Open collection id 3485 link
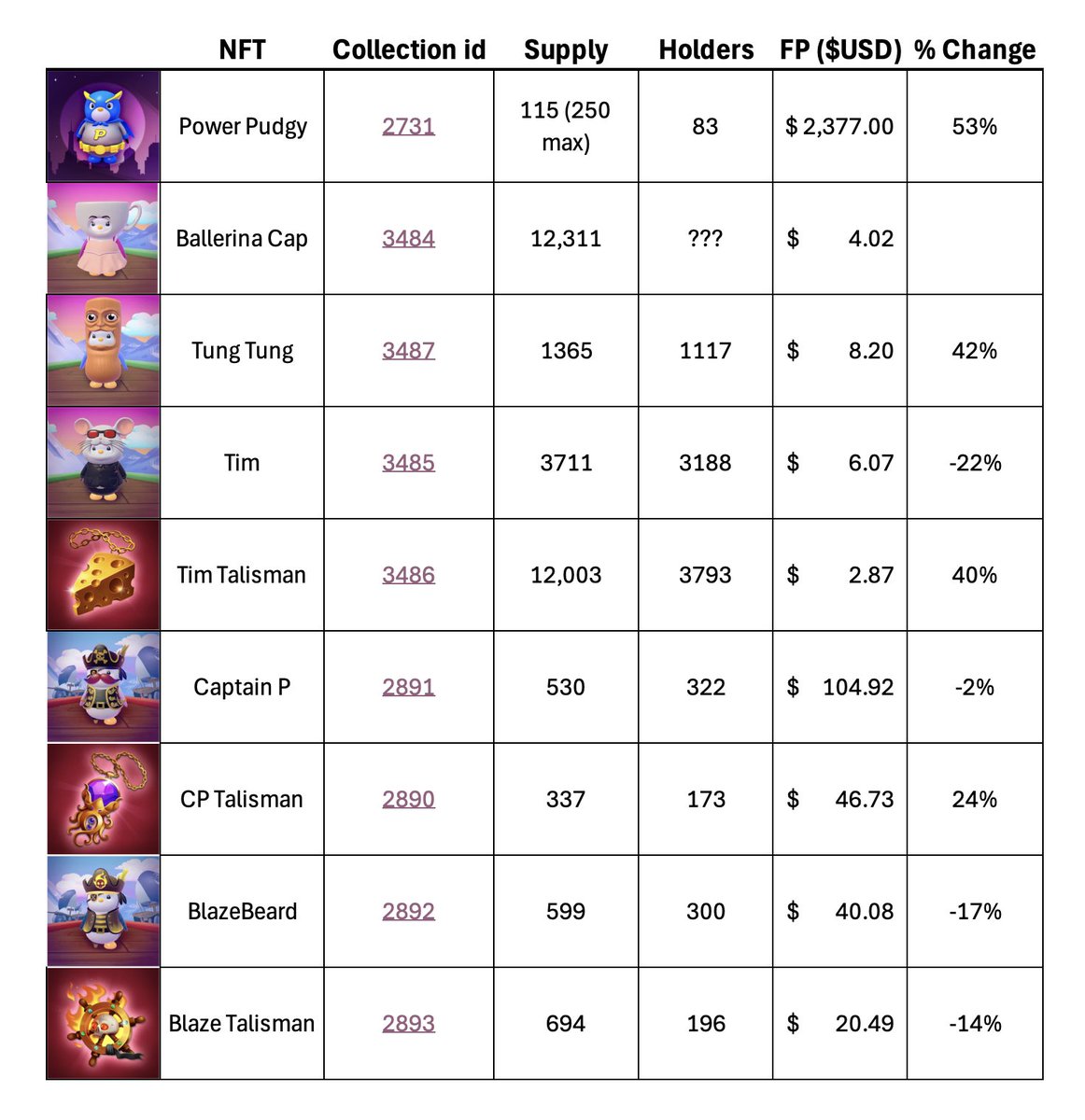Viewport: 1085px width, 1120px height. [x=408, y=462]
